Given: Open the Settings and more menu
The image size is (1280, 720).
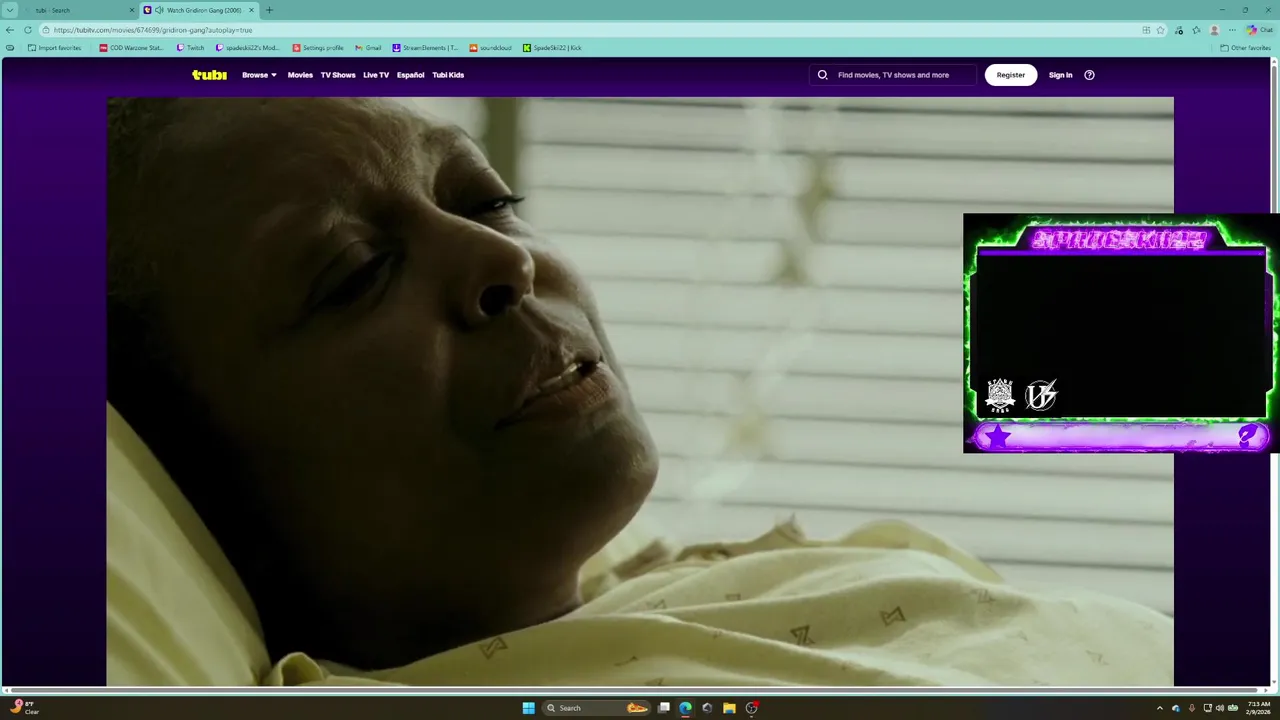Looking at the screenshot, I should tap(1232, 30).
